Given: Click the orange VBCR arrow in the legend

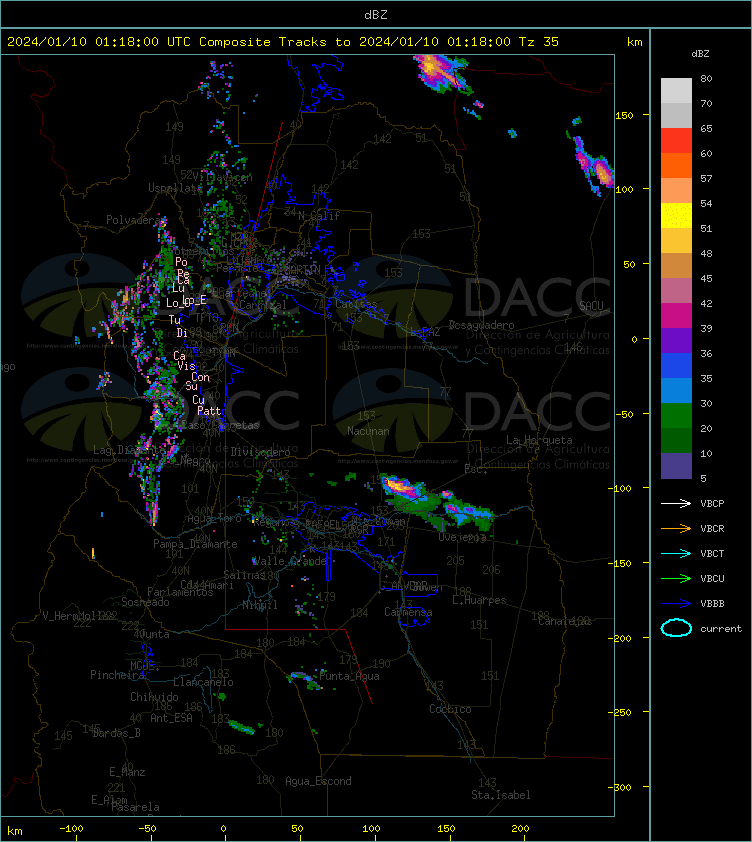Looking at the screenshot, I should [676, 528].
